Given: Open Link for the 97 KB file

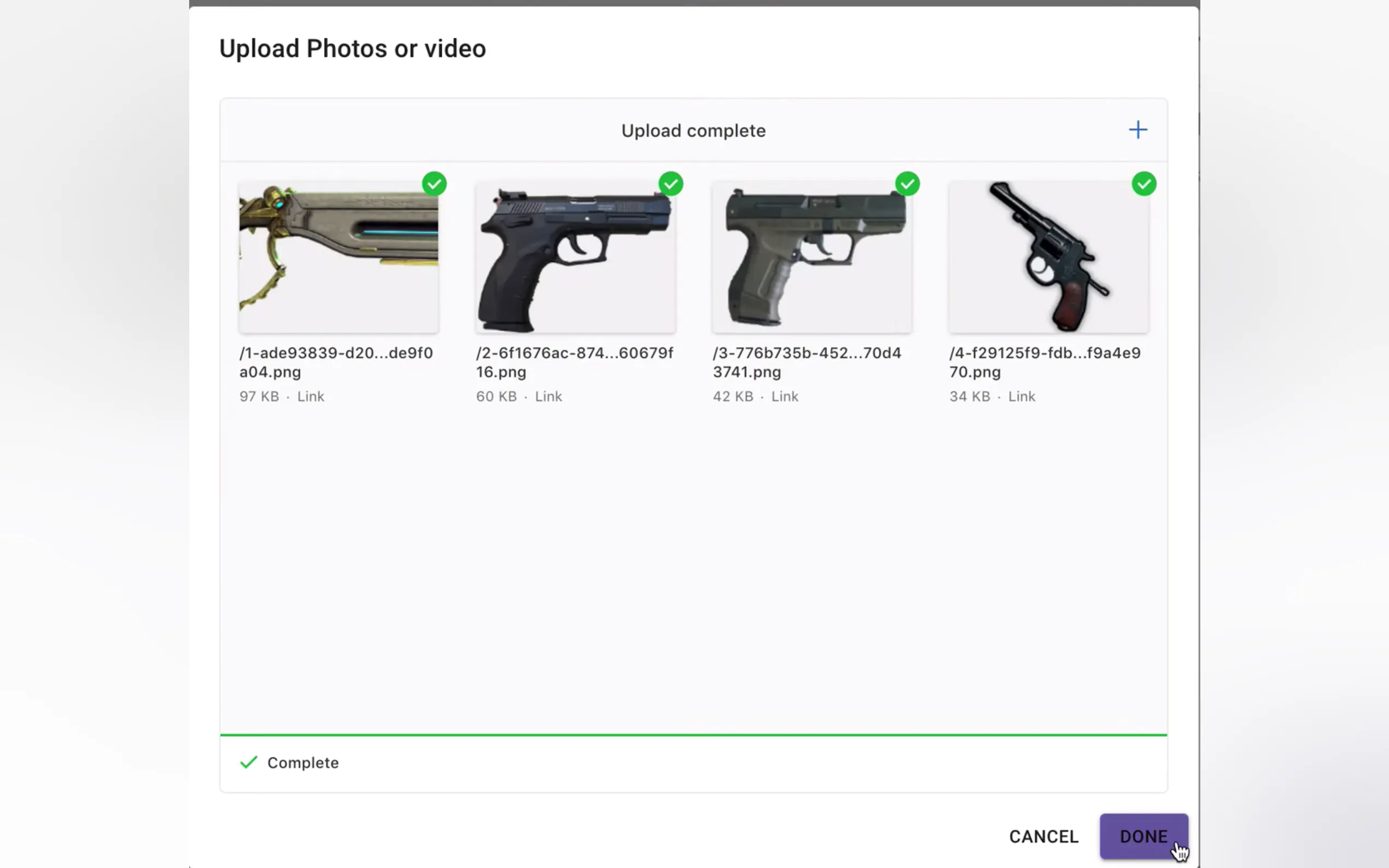Looking at the screenshot, I should 311,397.
